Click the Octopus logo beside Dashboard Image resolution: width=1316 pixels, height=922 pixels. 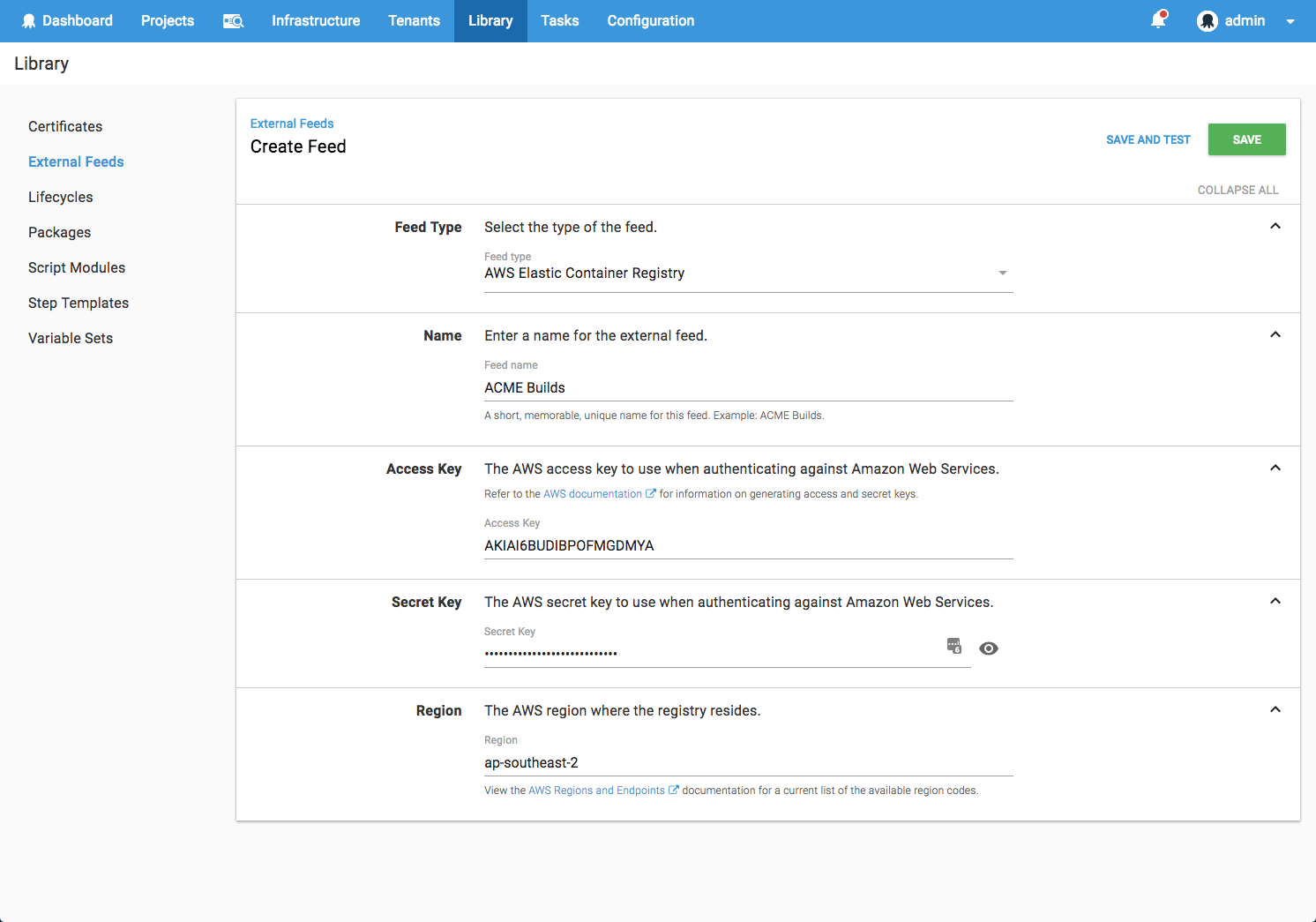[28, 21]
